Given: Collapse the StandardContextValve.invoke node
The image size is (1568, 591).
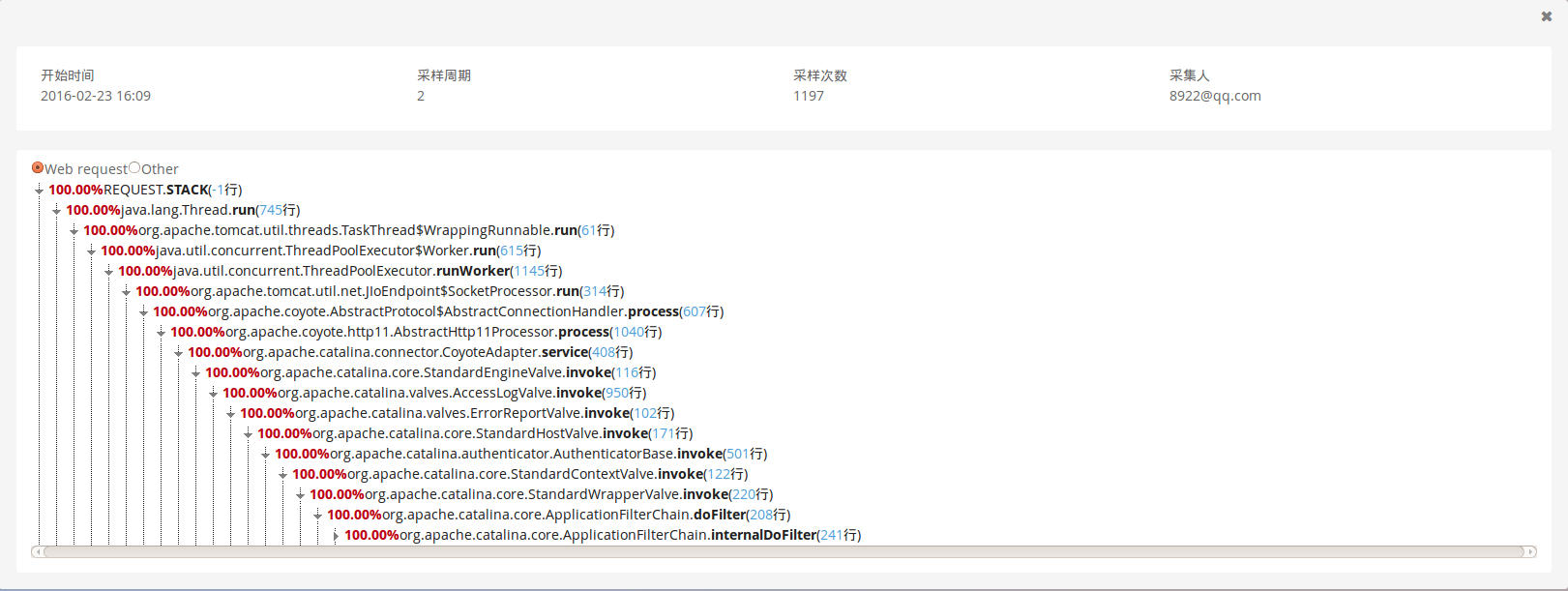Looking at the screenshot, I should [x=282, y=475].
